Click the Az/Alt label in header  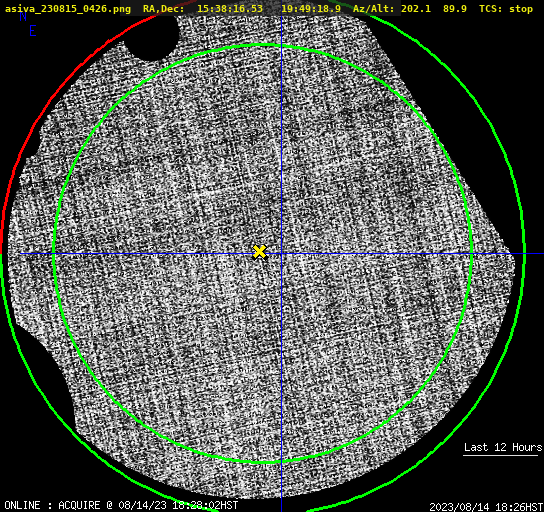pos(374,9)
